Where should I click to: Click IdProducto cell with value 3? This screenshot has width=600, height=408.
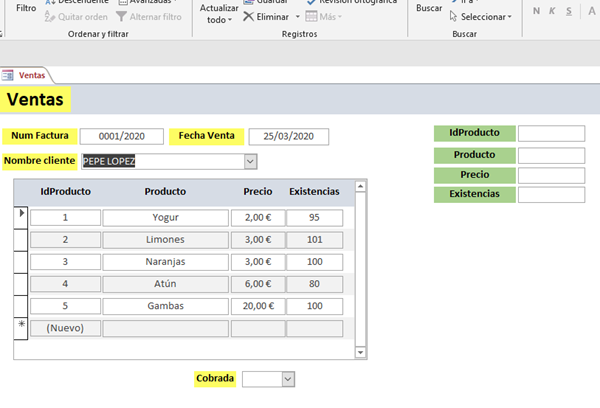point(65,262)
